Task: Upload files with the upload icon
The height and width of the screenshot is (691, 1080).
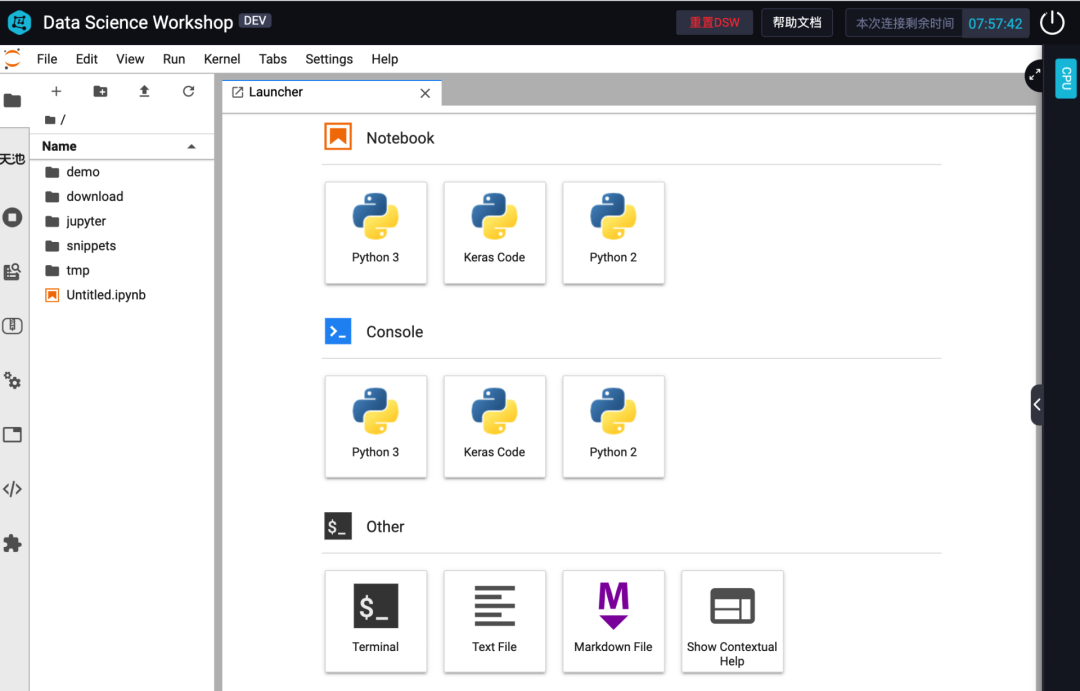Action: coord(144,91)
